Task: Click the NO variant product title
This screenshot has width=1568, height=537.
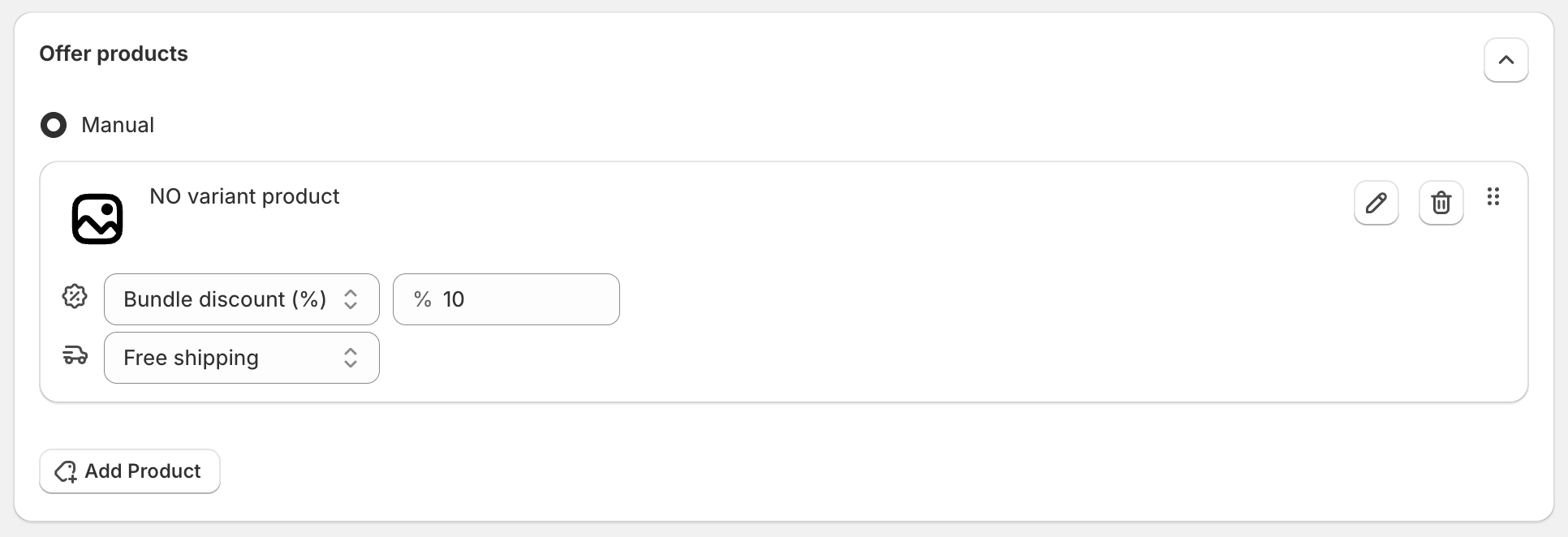Action: (244, 196)
